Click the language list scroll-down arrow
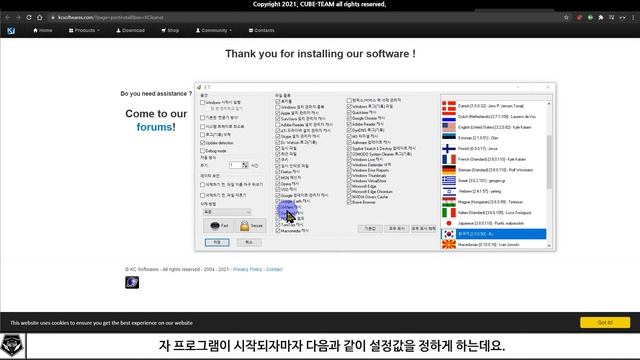 tap(549, 246)
